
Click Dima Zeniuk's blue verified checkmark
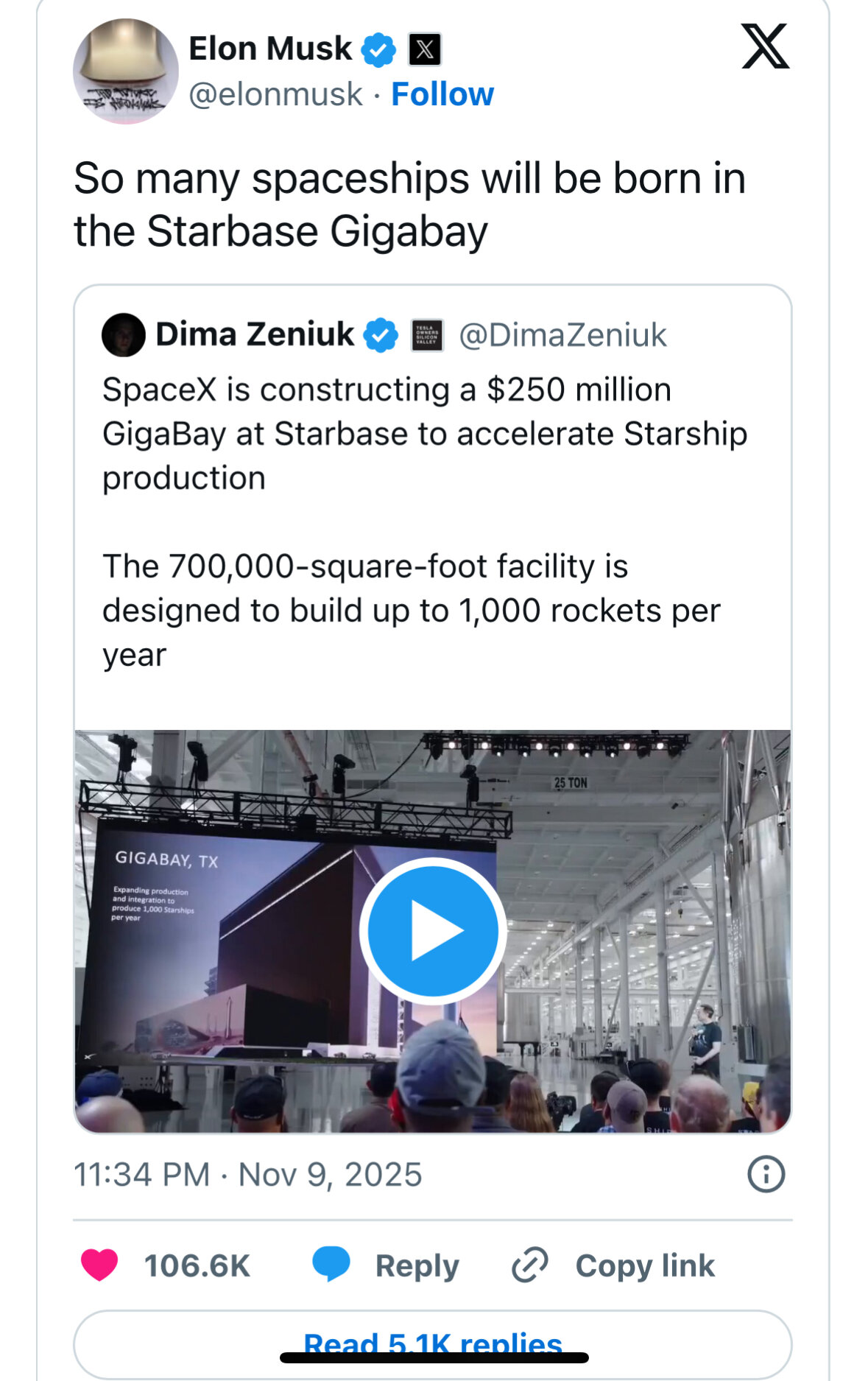click(381, 335)
